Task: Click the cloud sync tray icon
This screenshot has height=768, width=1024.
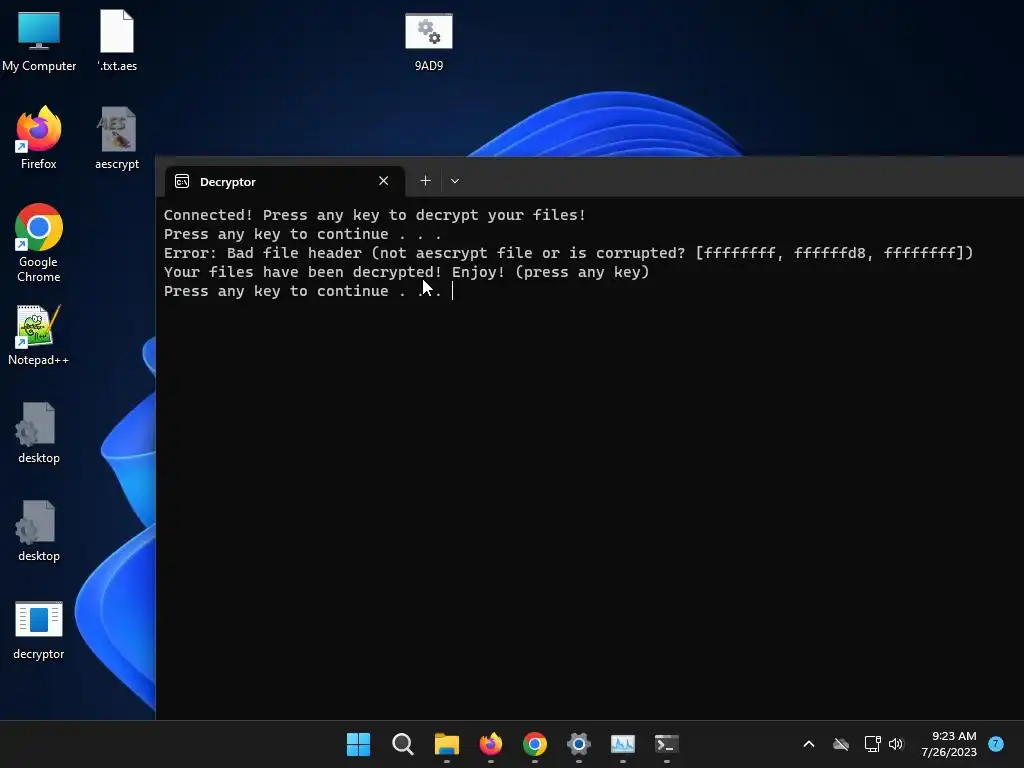Action: [x=841, y=744]
